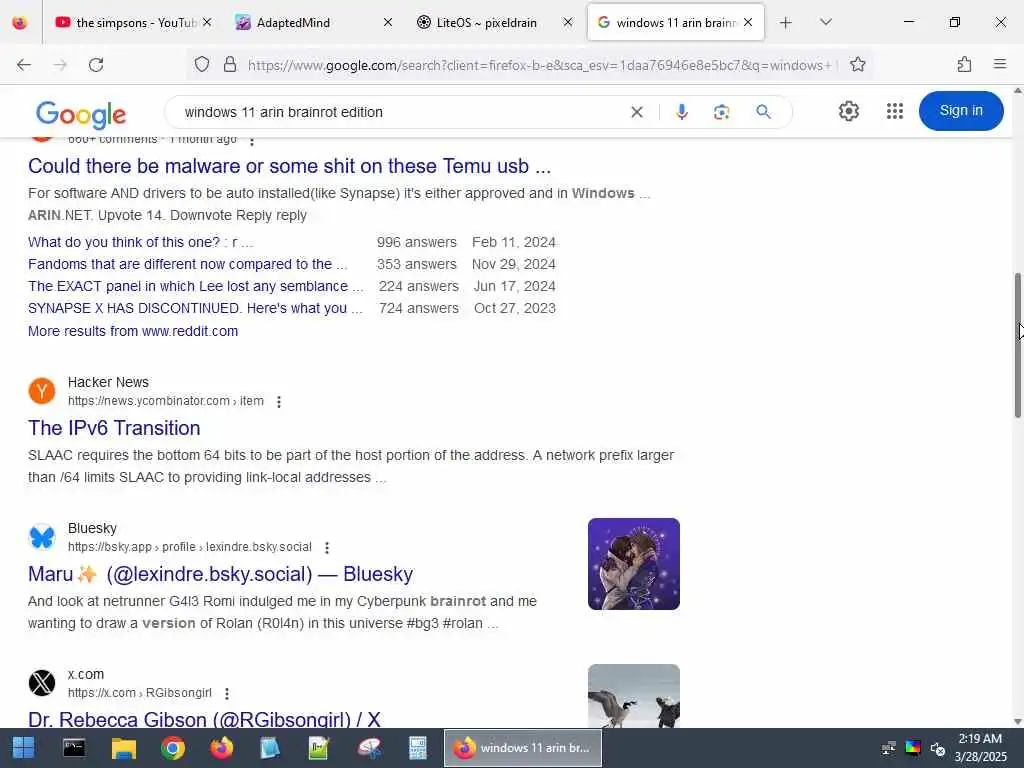The image size is (1024, 768).
Task: Open the Reddit result's three-dot options menu
Action: click(x=252, y=139)
